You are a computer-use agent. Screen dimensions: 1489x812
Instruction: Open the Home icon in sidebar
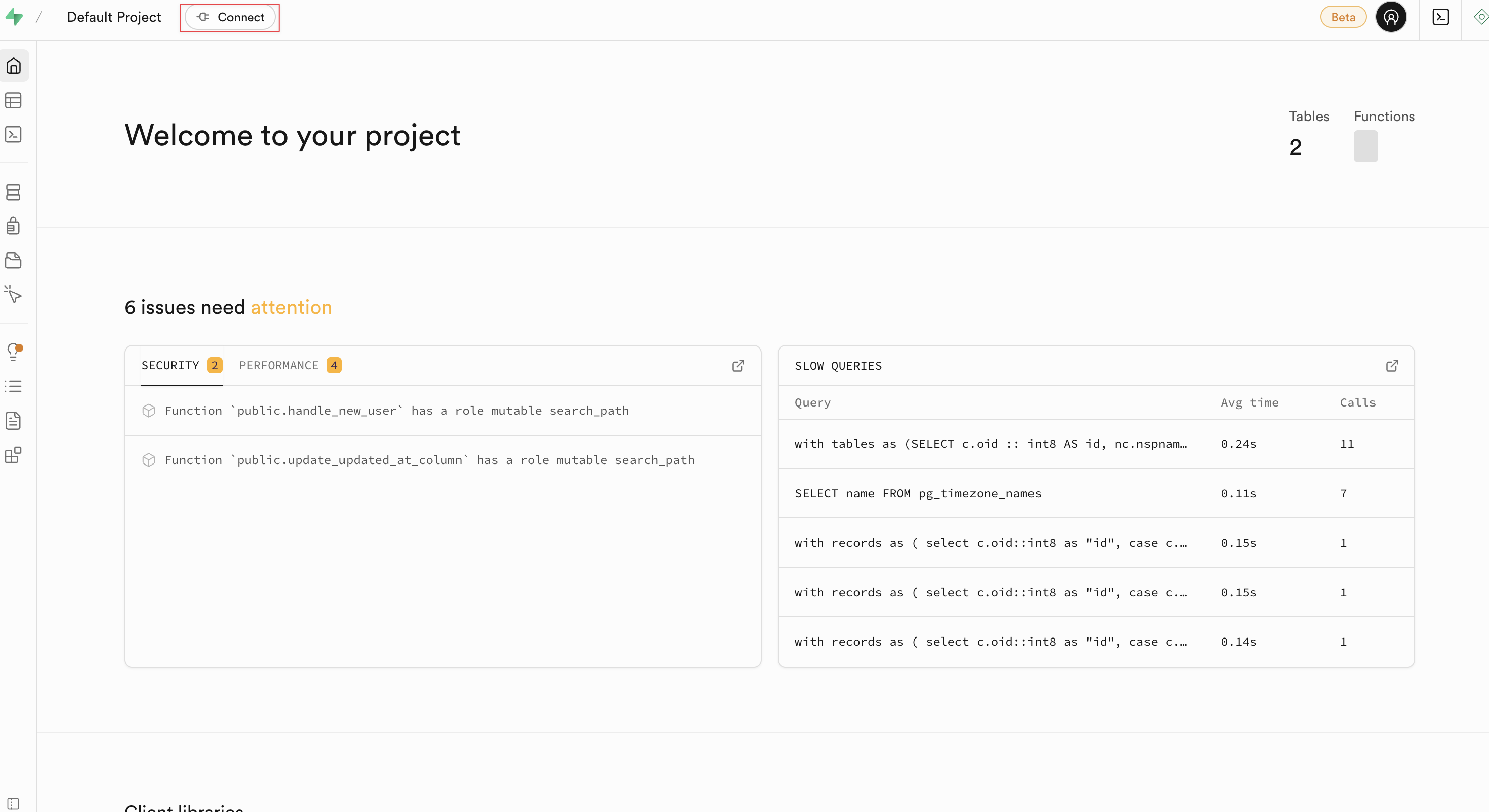tap(14, 66)
